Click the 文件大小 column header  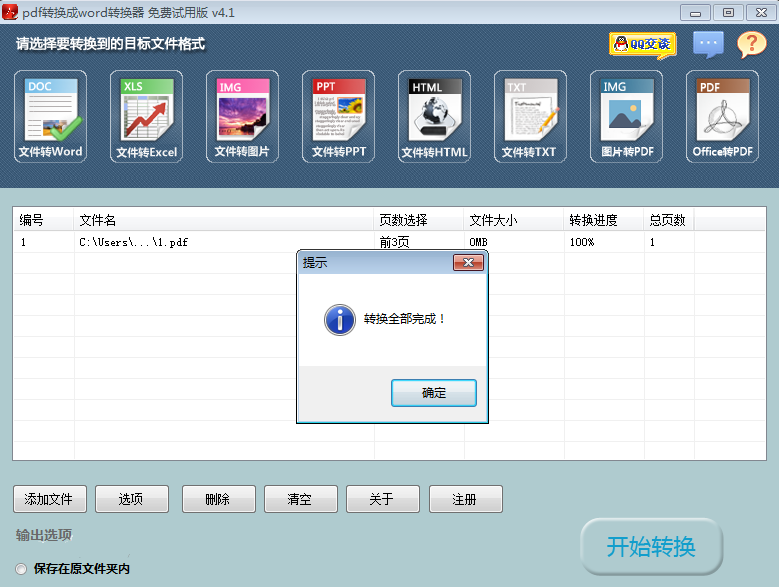pos(514,220)
